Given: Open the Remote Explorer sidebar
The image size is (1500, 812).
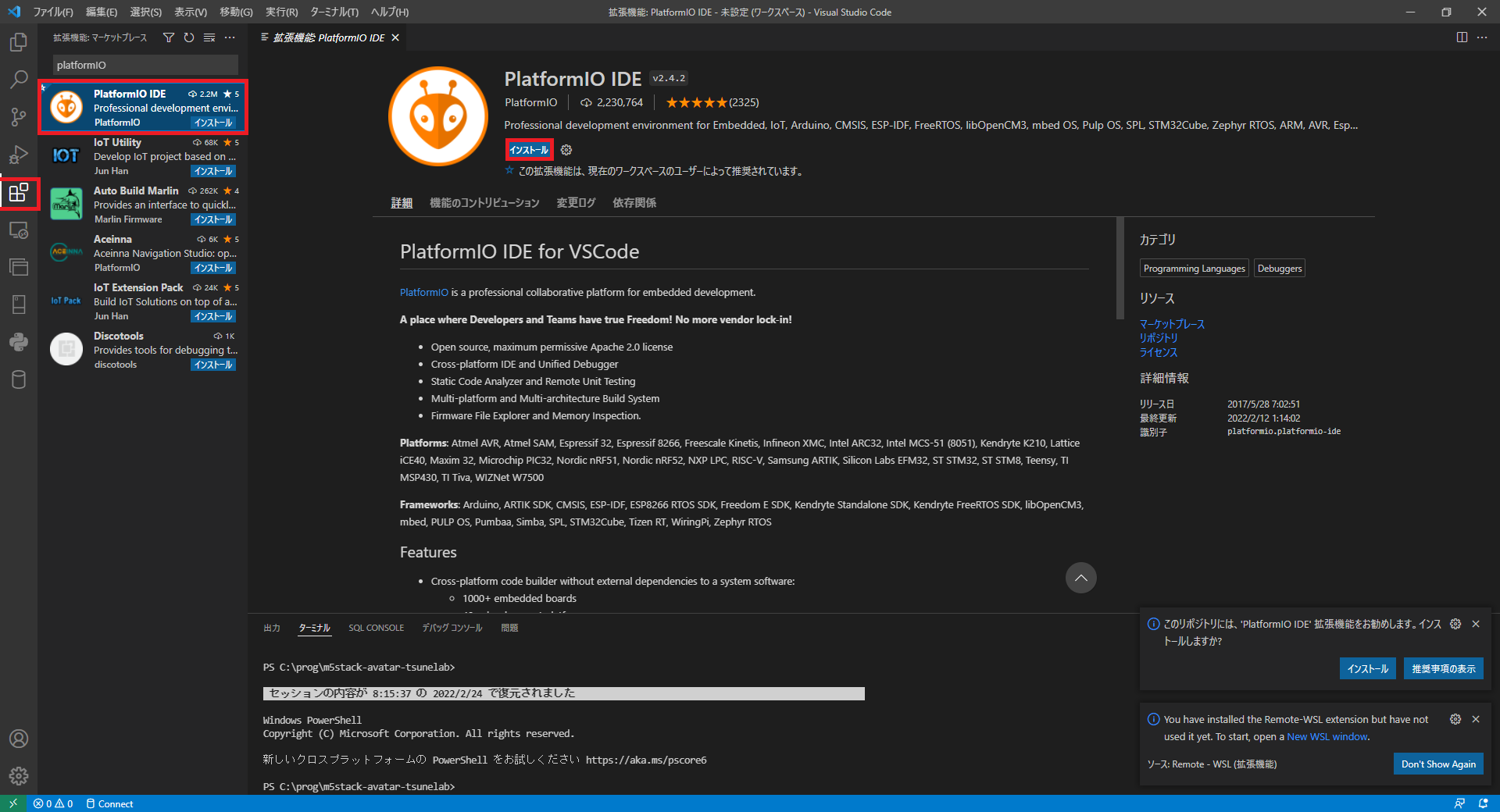Looking at the screenshot, I should click(19, 230).
